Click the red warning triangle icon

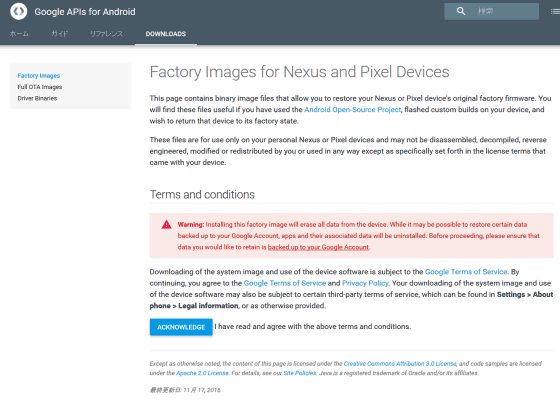pos(166,224)
